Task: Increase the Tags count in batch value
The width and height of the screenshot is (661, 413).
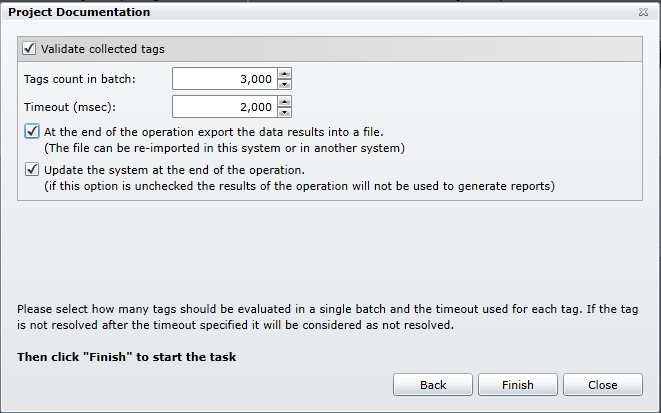Action: coord(285,73)
